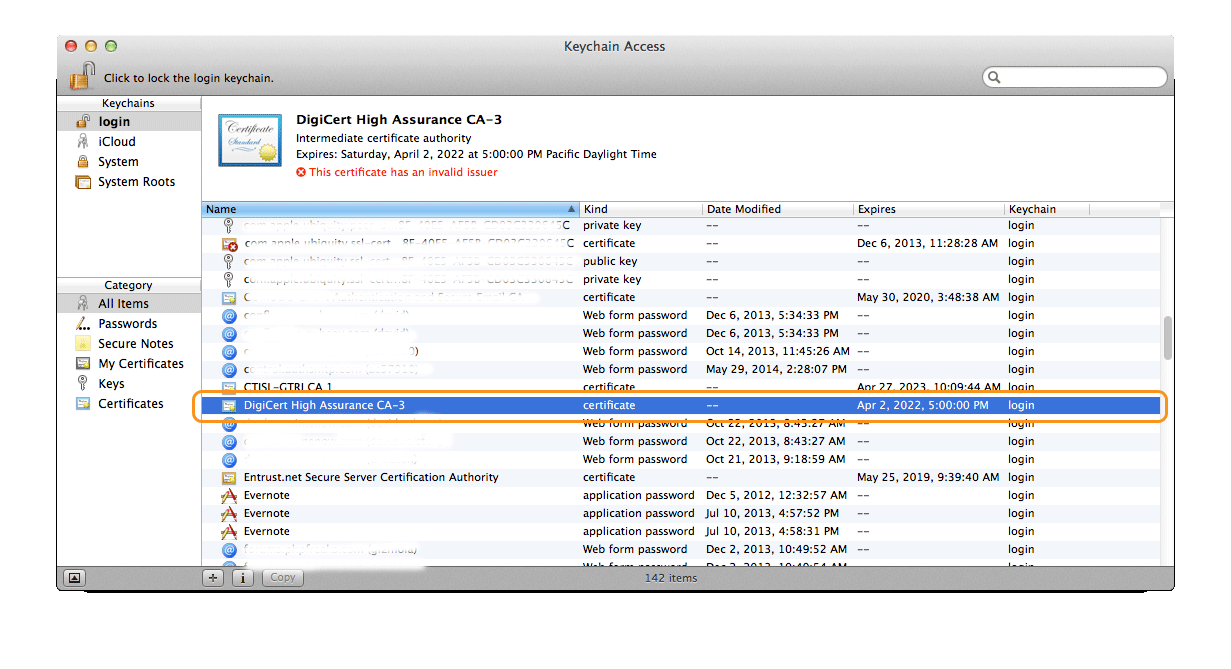Click expiry 'May 30, 2020, 3:48:38 AM'
Viewport: 1231px width, 669px height.
pos(928,297)
